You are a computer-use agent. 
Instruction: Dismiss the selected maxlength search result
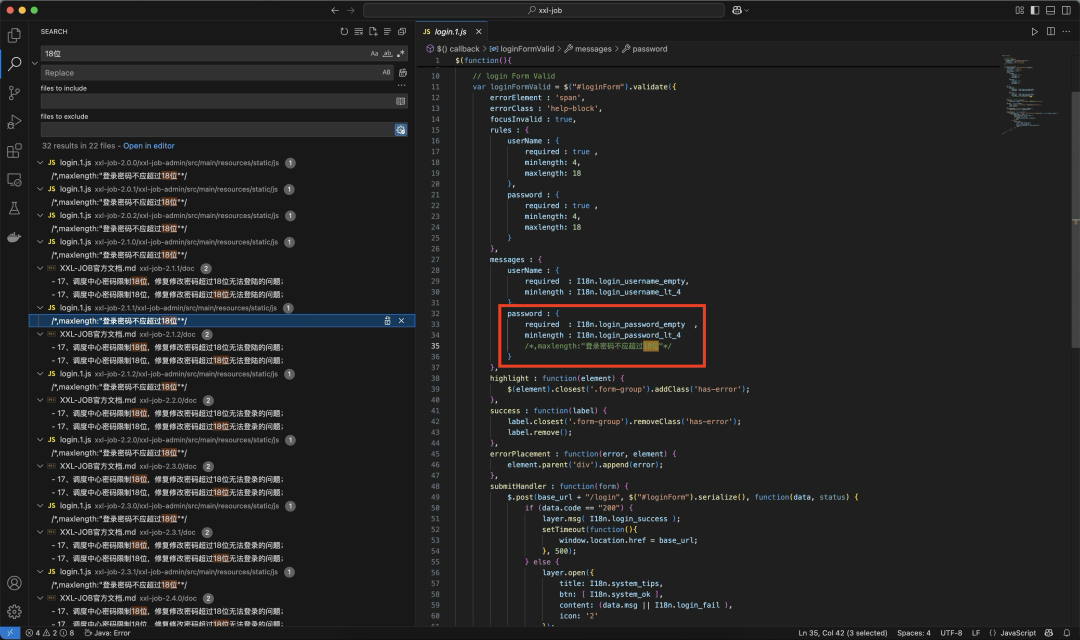pyautogui.click(x=402, y=321)
